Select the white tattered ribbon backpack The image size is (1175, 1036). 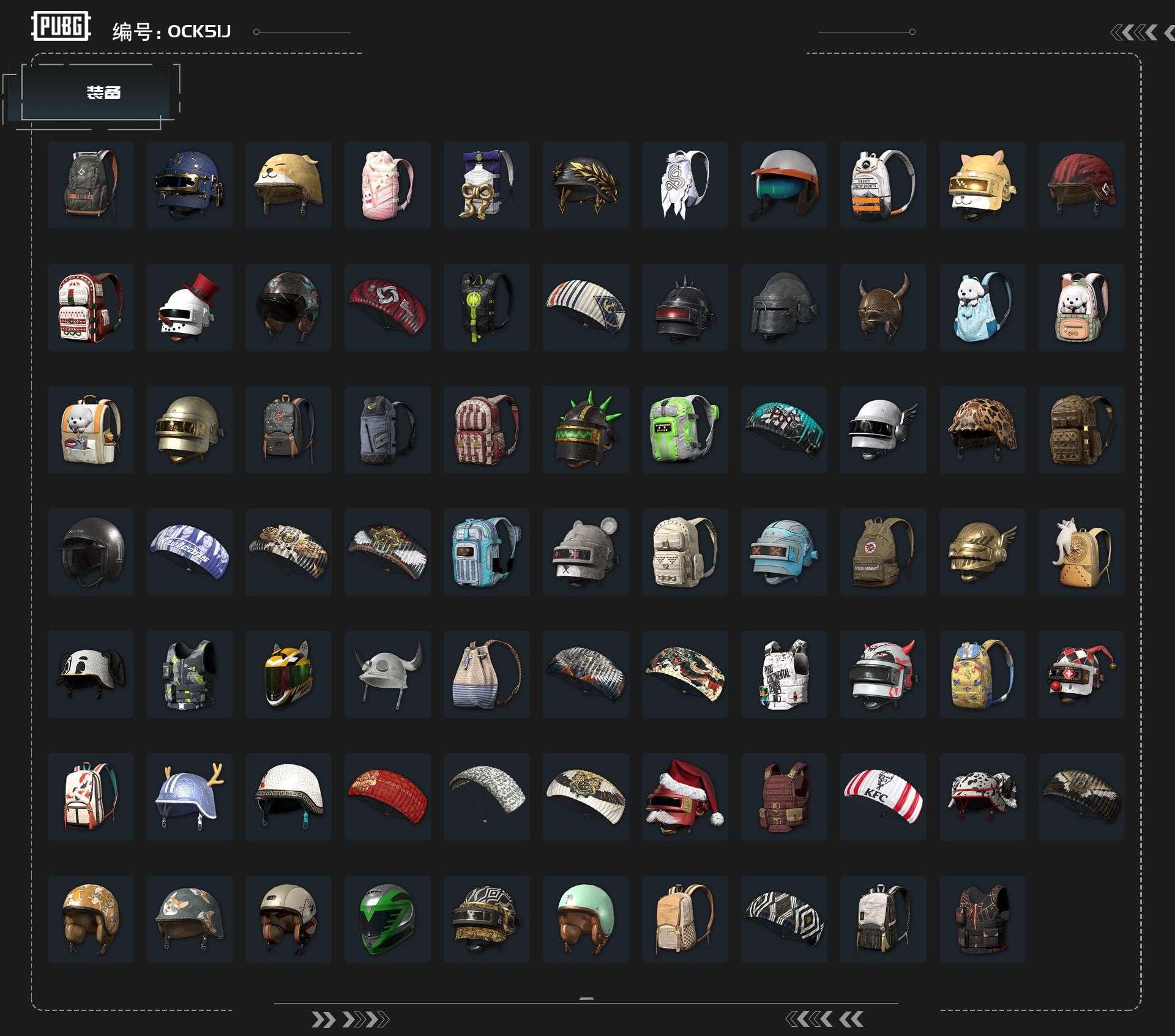[685, 185]
